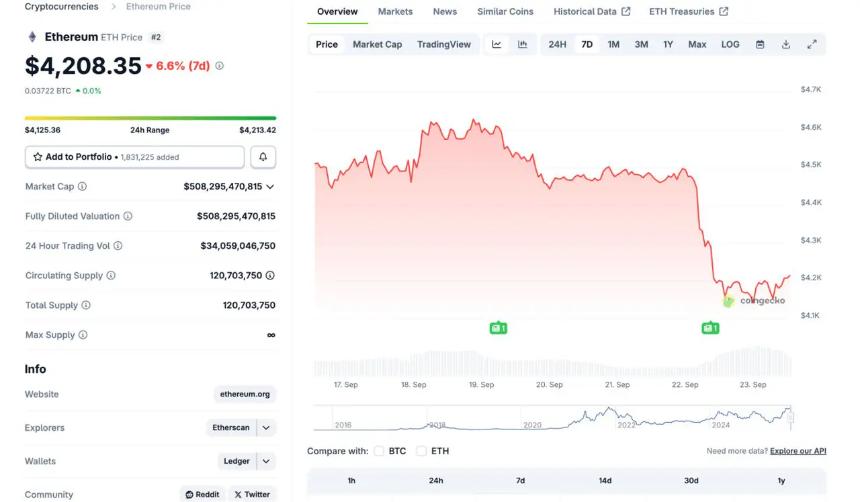Expand the Market Cap value chevron
860x502 pixels.
[x=270, y=187]
